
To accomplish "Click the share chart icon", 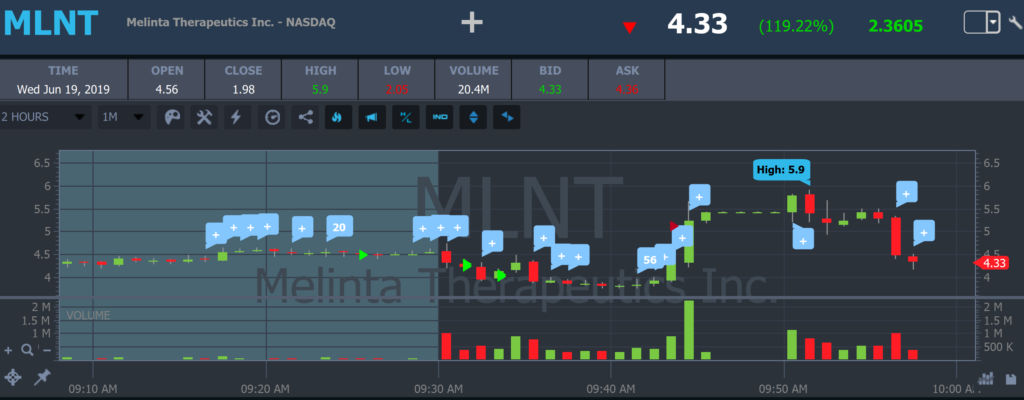I will click(305, 117).
